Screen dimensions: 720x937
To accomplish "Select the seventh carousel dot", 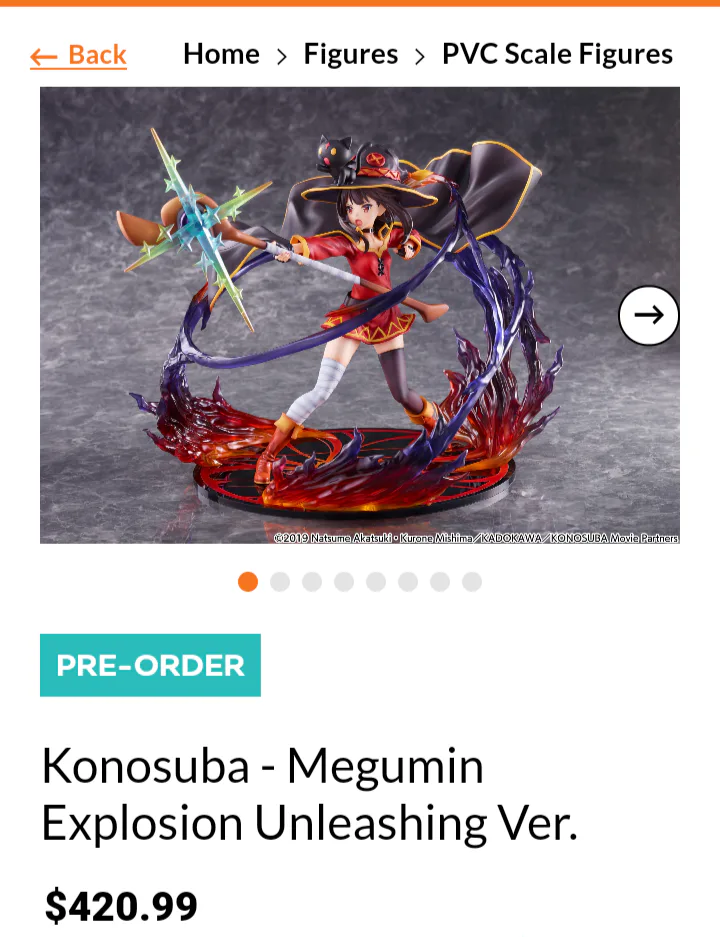I will (x=440, y=581).
